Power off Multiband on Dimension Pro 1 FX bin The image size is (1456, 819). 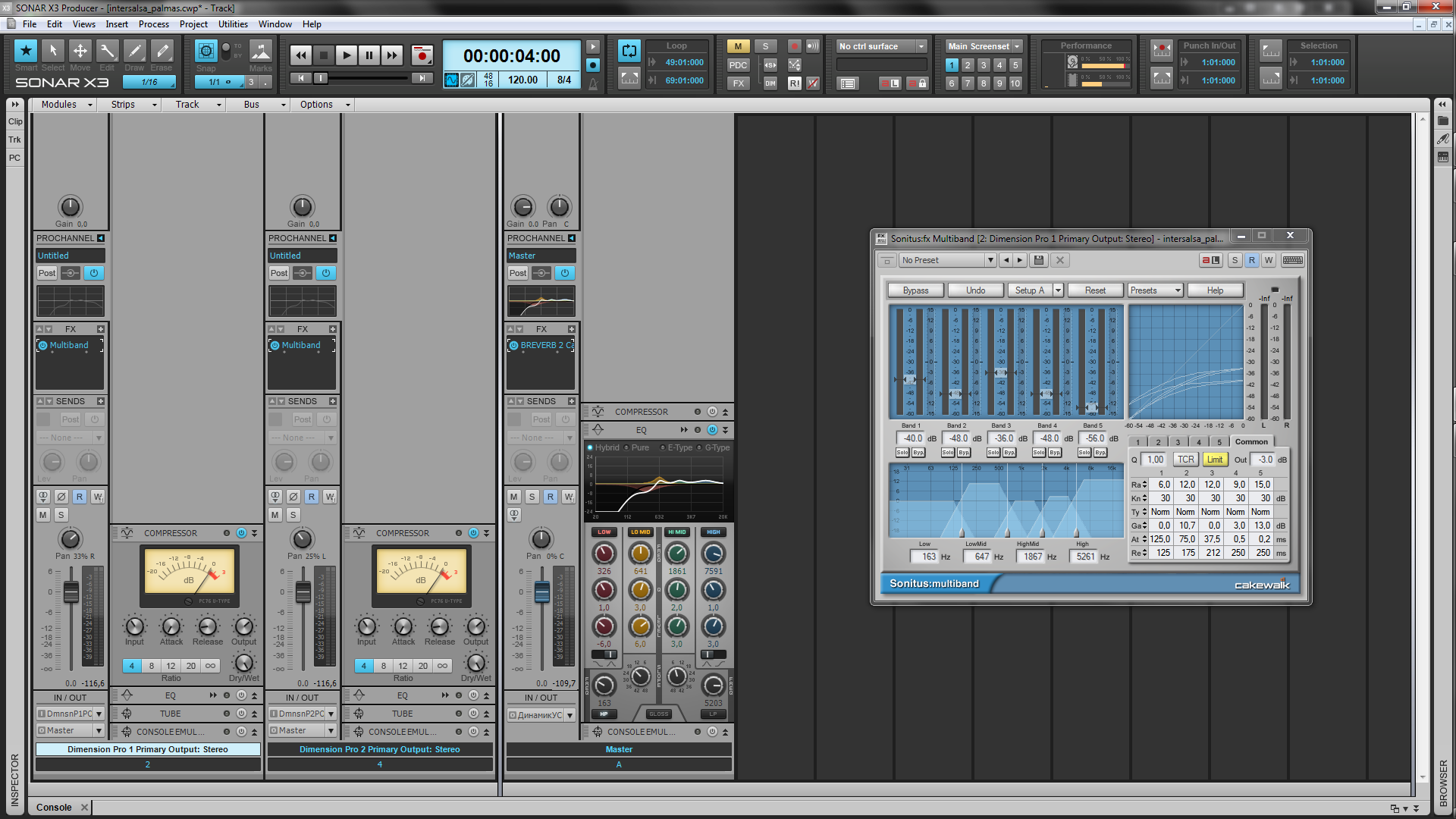point(42,345)
